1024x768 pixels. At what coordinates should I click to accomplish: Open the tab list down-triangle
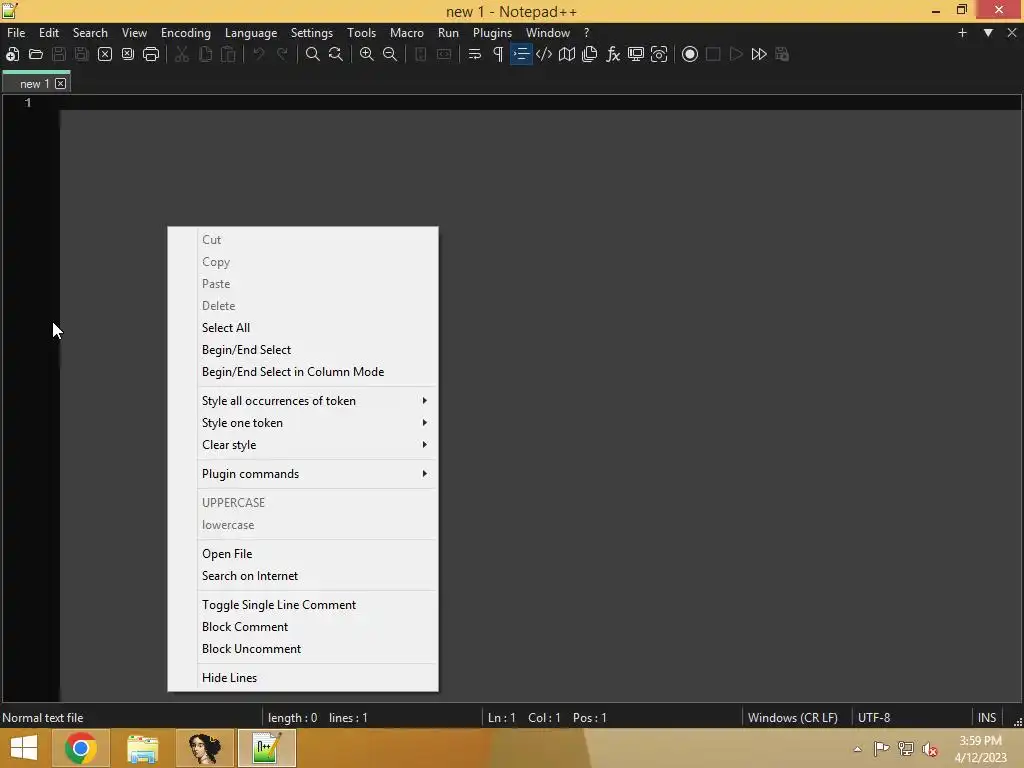(x=988, y=33)
